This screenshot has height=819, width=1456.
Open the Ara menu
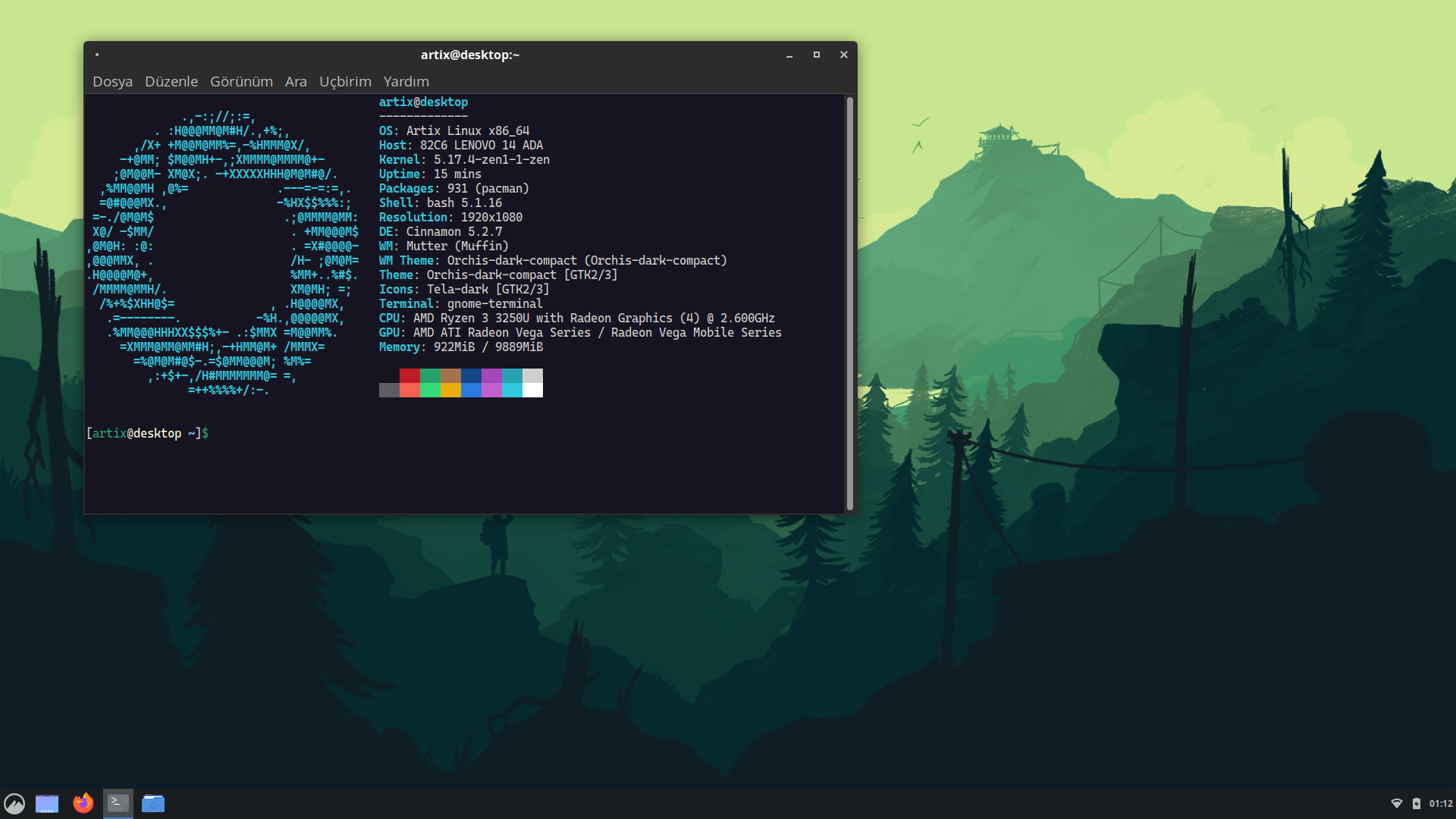click(296, 81)
